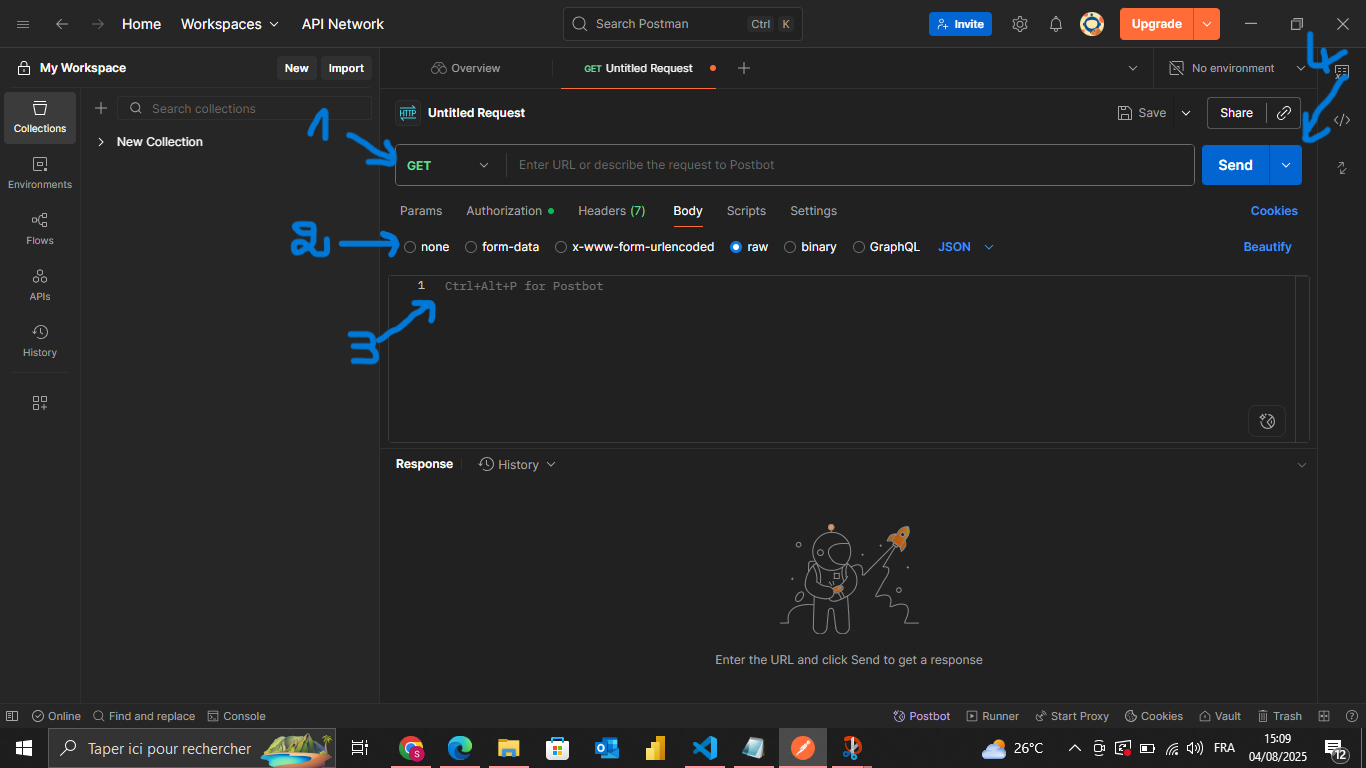The height and width of the screenshot is (768, 1366).
Task: Click the Save button
Action: point(1142,113)
